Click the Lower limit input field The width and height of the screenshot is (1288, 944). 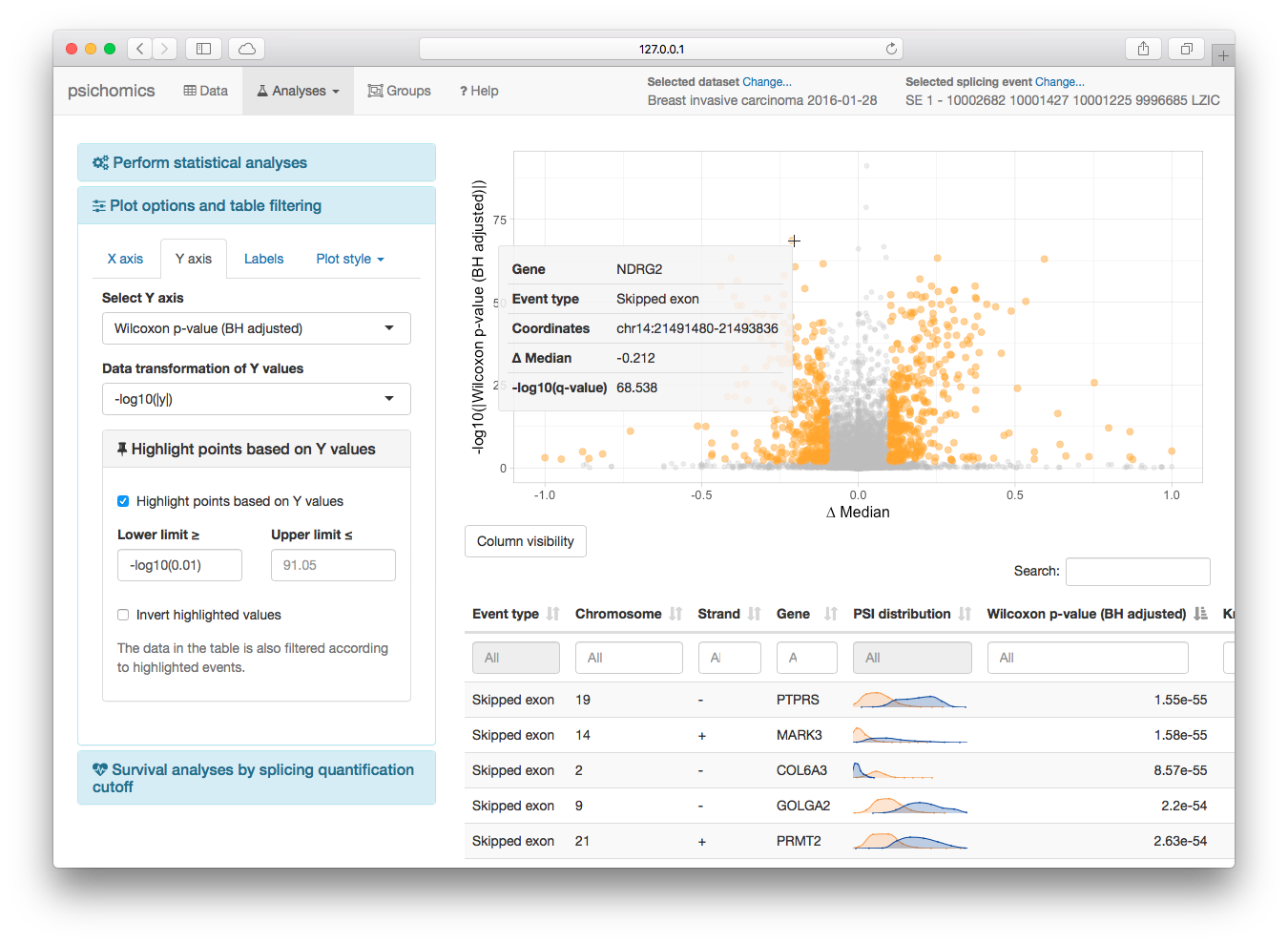tap(179, 565)
